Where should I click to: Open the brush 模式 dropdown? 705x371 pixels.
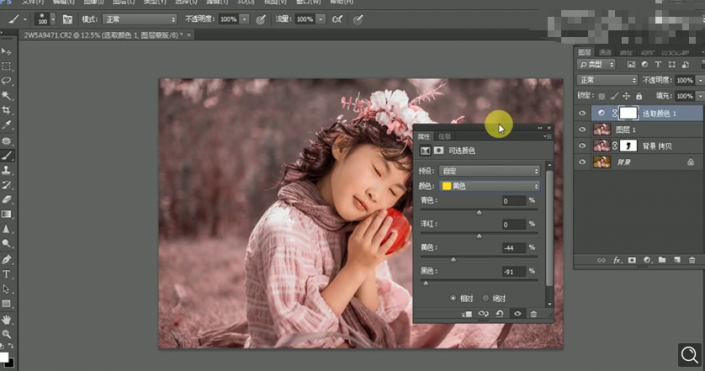(140, 19)
